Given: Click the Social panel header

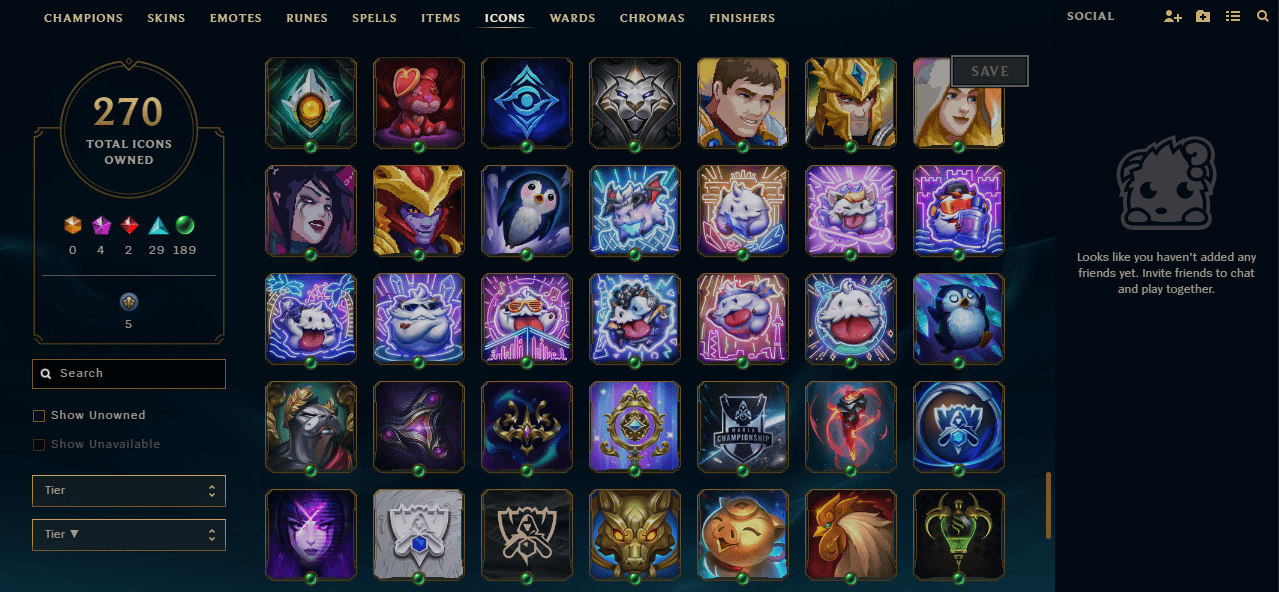Looking at the screenshot, I should (x=1090, y=17).
